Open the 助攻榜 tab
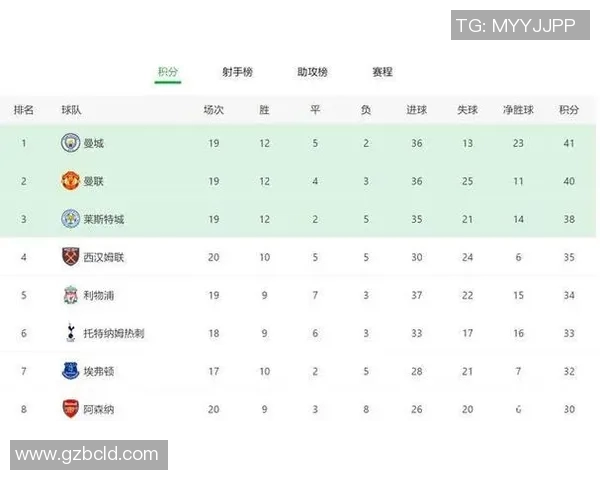 click(x=312, y=72)
